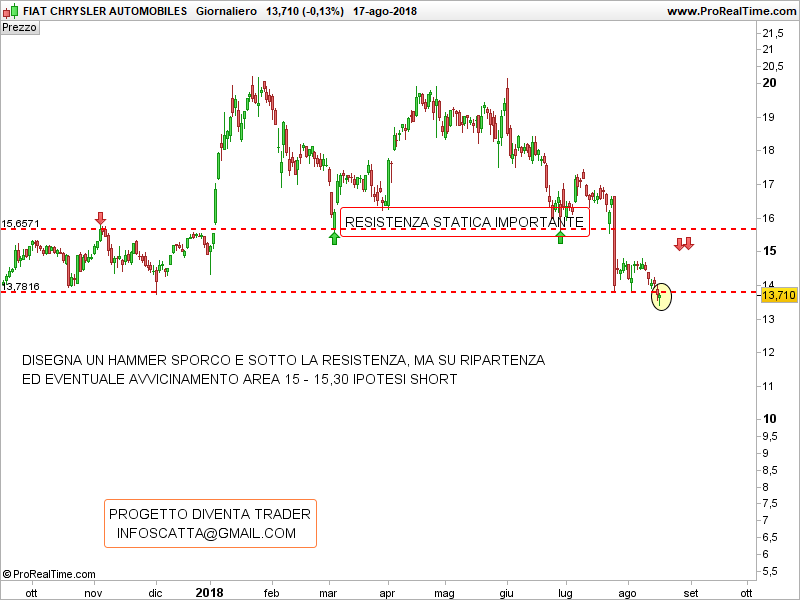Viewport: 800px width, 600px height.
Task: Click the Giornaliero timeframe label
Action: tap(226, 11)
